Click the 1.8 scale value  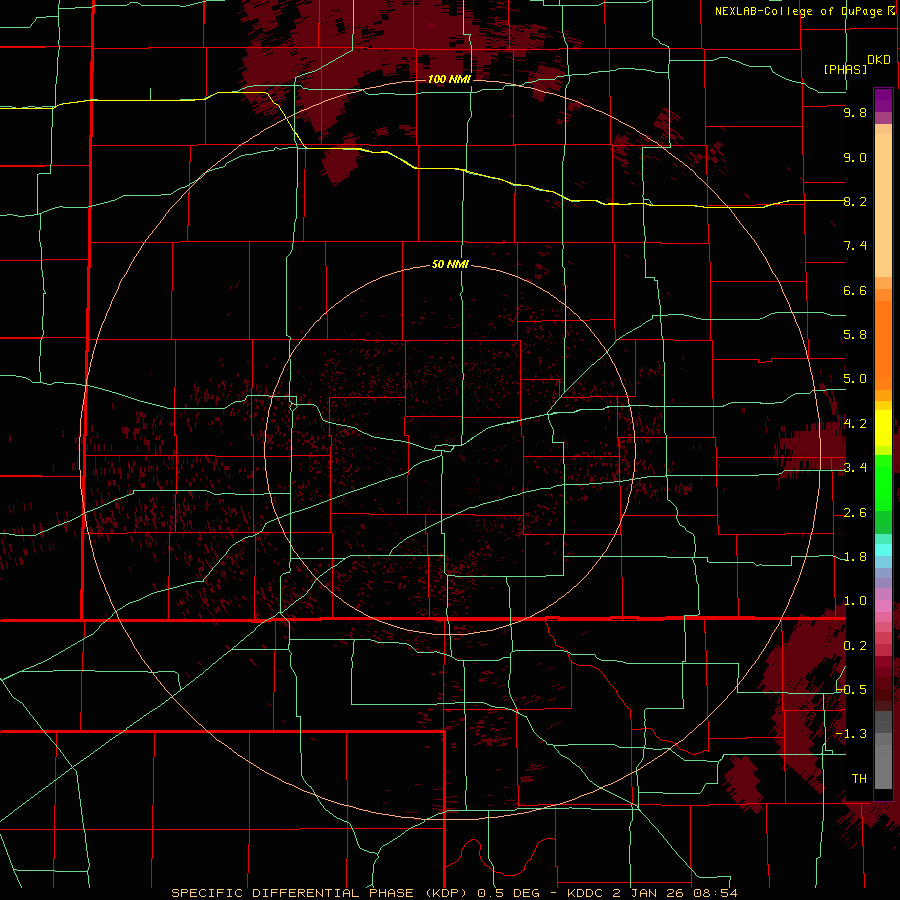tap(855, 557)
